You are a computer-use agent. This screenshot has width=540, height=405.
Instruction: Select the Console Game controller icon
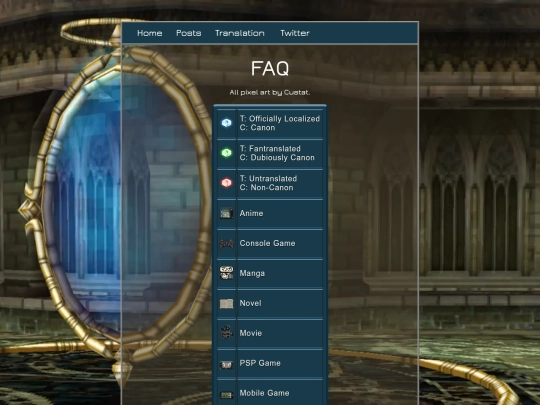[226, 243]
